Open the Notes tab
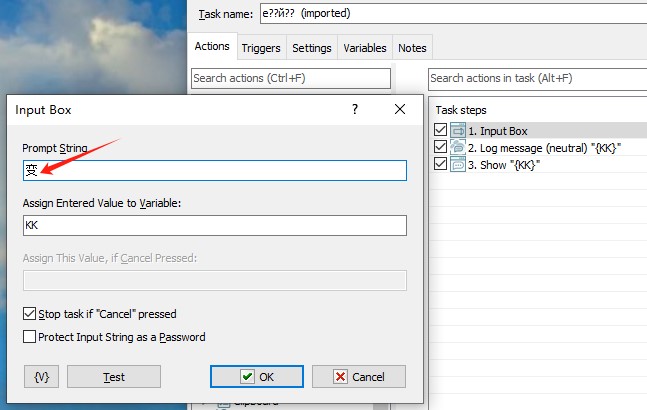The width and height of the screenshot is (647, 410). [412, 48]
